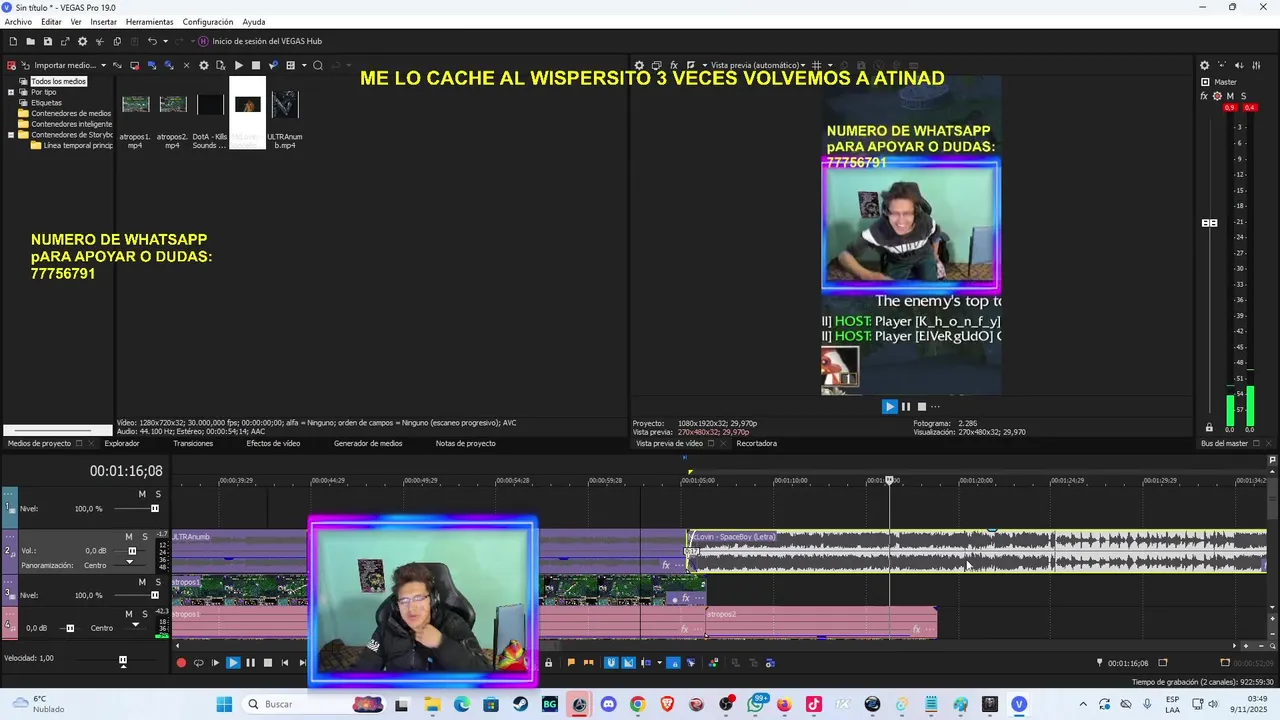Open the preview grid overlay dropdown

(830, 65)
